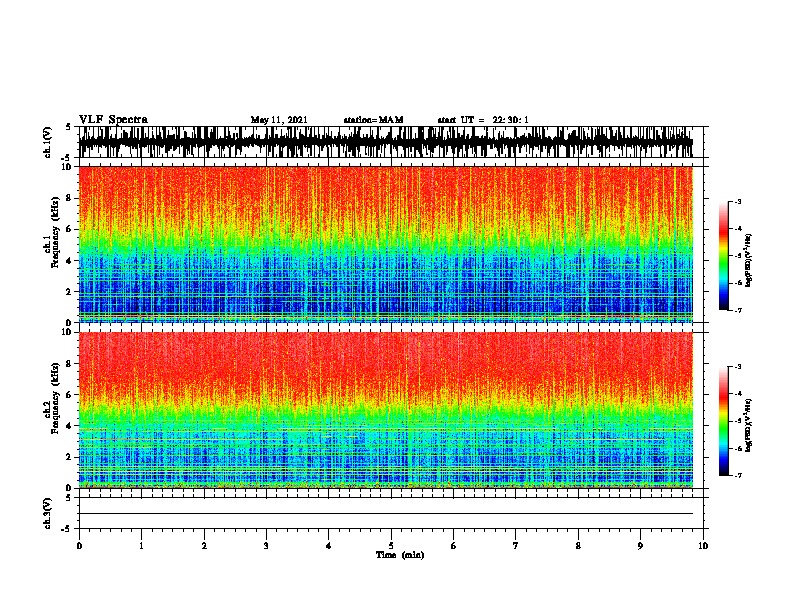Click the "2" kHz tick on ch.2 frequency axis
The image size is (792, 612).
(70, 457)
